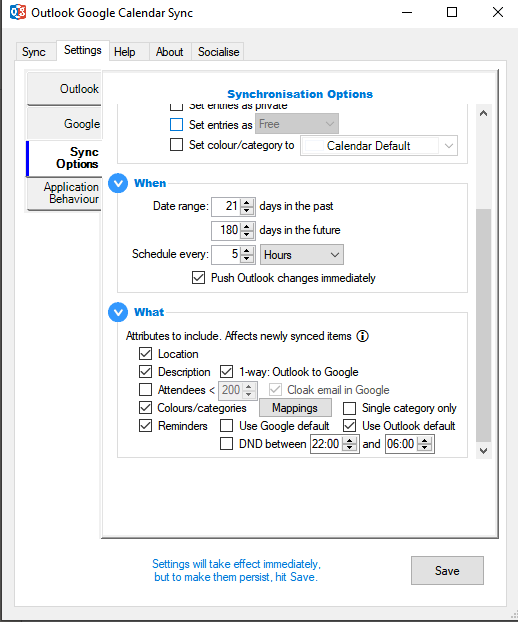Increase days in the past stepper
518x622 pixels.
(247, 202)
